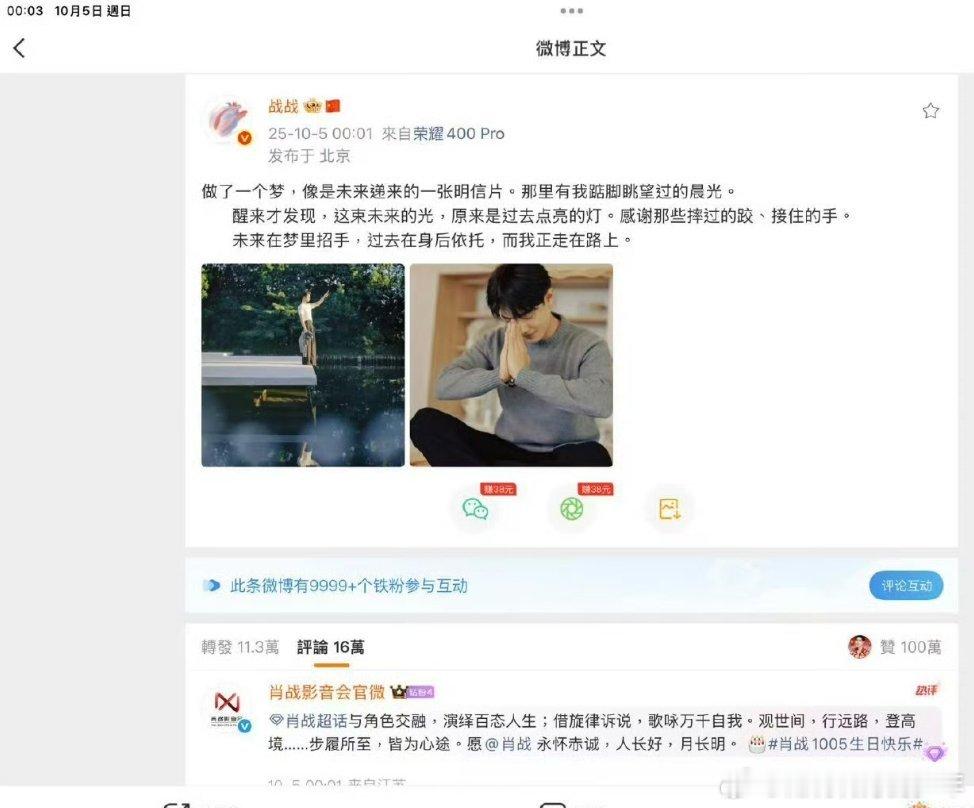Open the 荣耀 400 Pro device link
The width and height of the screenshot is (974, 808).
[x=459, y=134]
